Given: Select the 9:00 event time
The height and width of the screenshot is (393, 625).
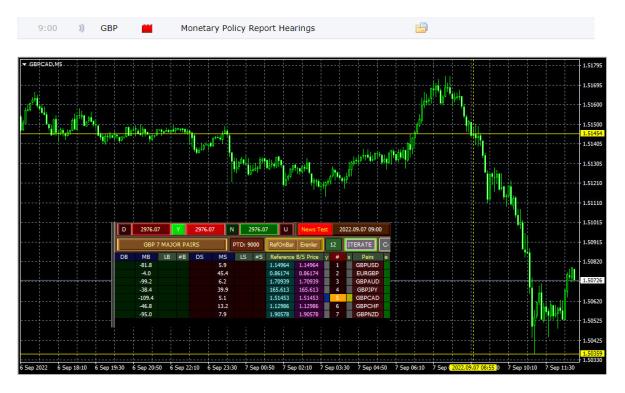Looking at the screenshot, I should 47,28.
